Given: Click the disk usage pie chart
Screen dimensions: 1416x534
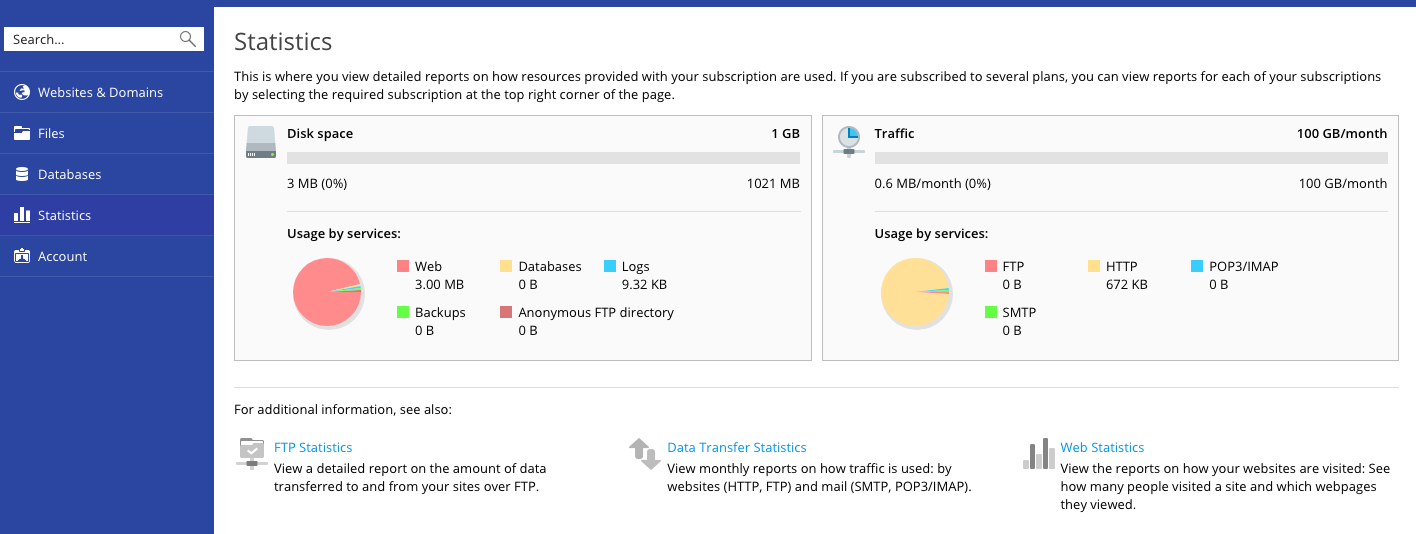Looking at the screenshot, I should 327,292.
